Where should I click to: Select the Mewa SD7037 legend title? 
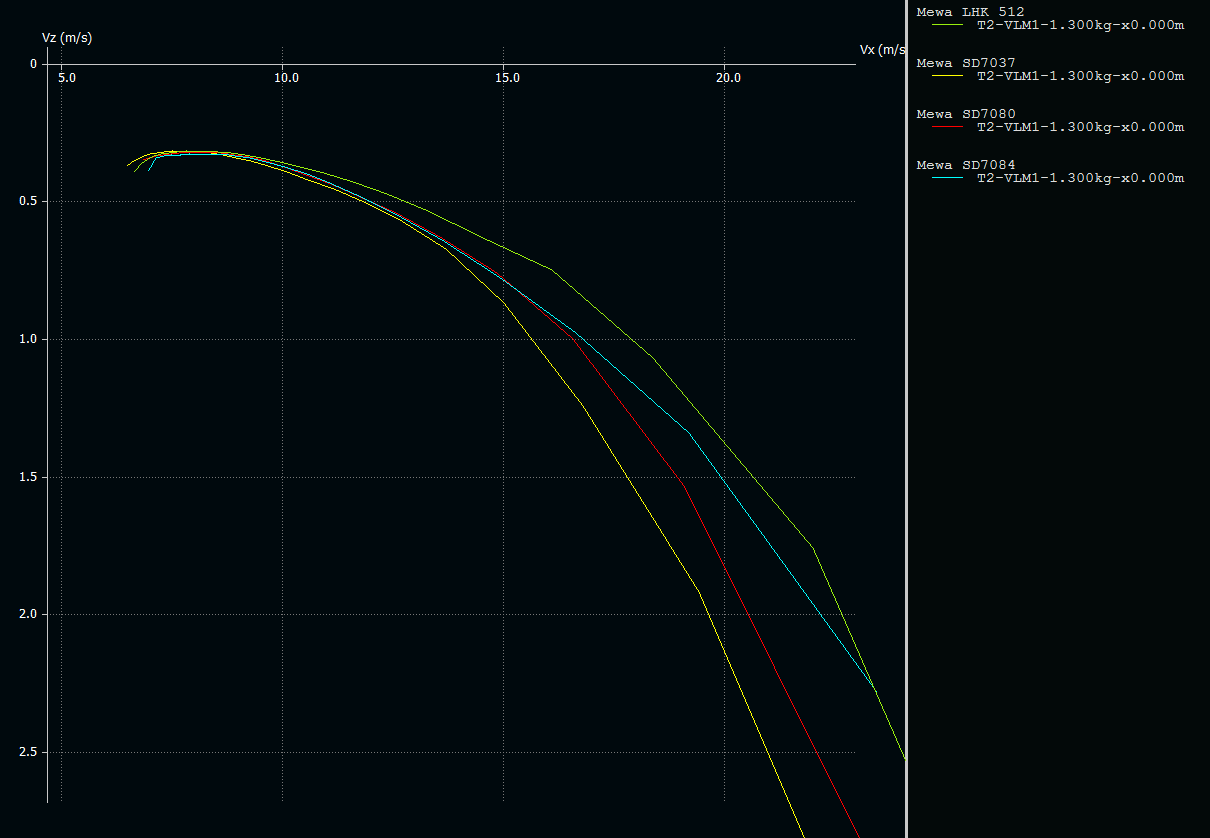click(x=966, y=63)
